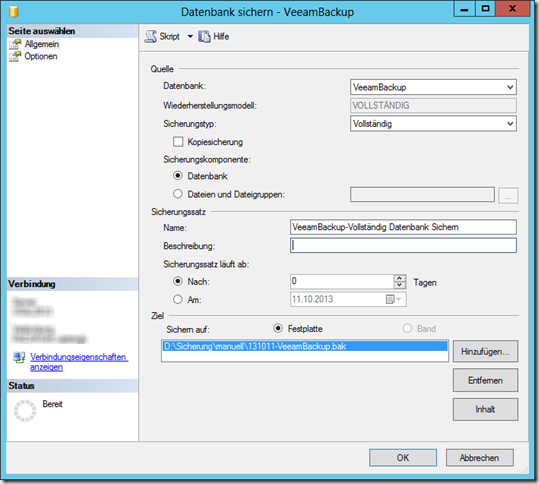539x484 pixels.
Task: Click the Beschreibung input field
Action: [403, 245]
